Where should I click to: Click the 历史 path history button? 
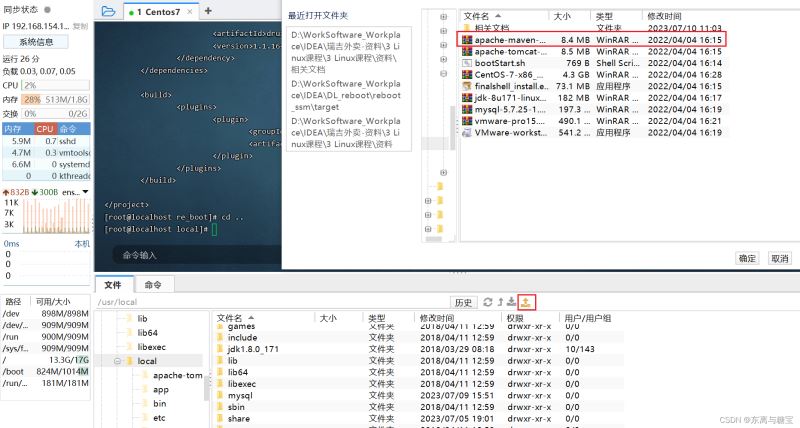463,302
